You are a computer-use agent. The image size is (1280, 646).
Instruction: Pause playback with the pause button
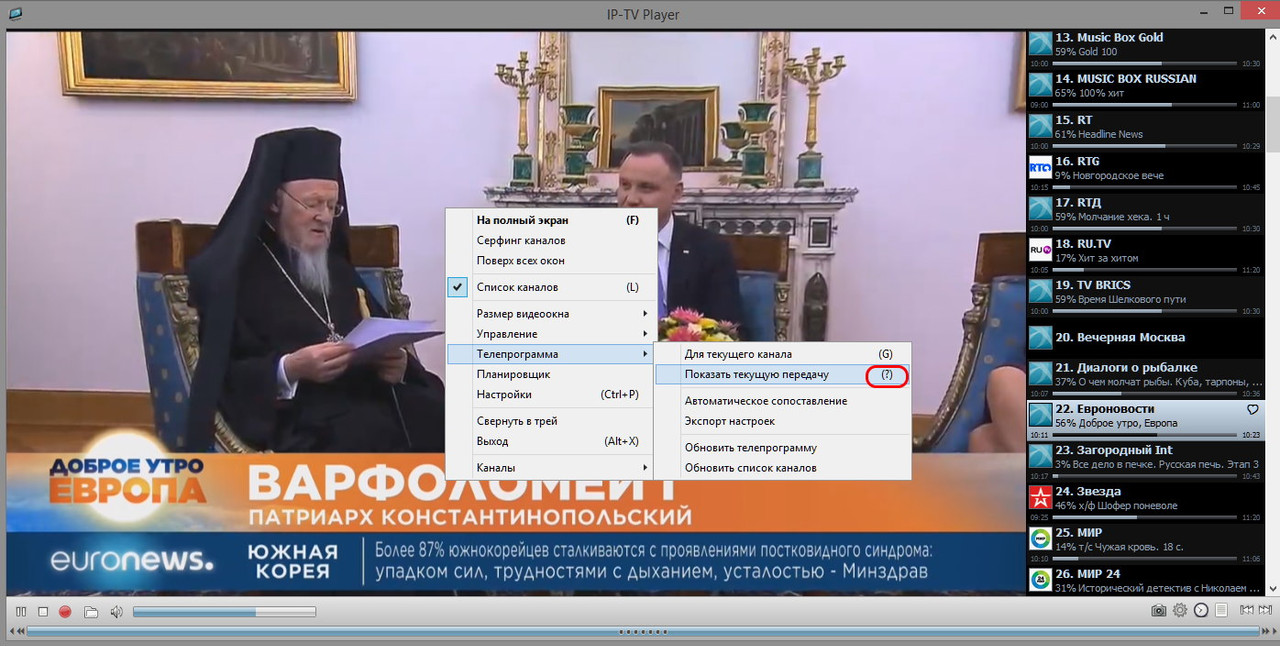coord(21,611)
